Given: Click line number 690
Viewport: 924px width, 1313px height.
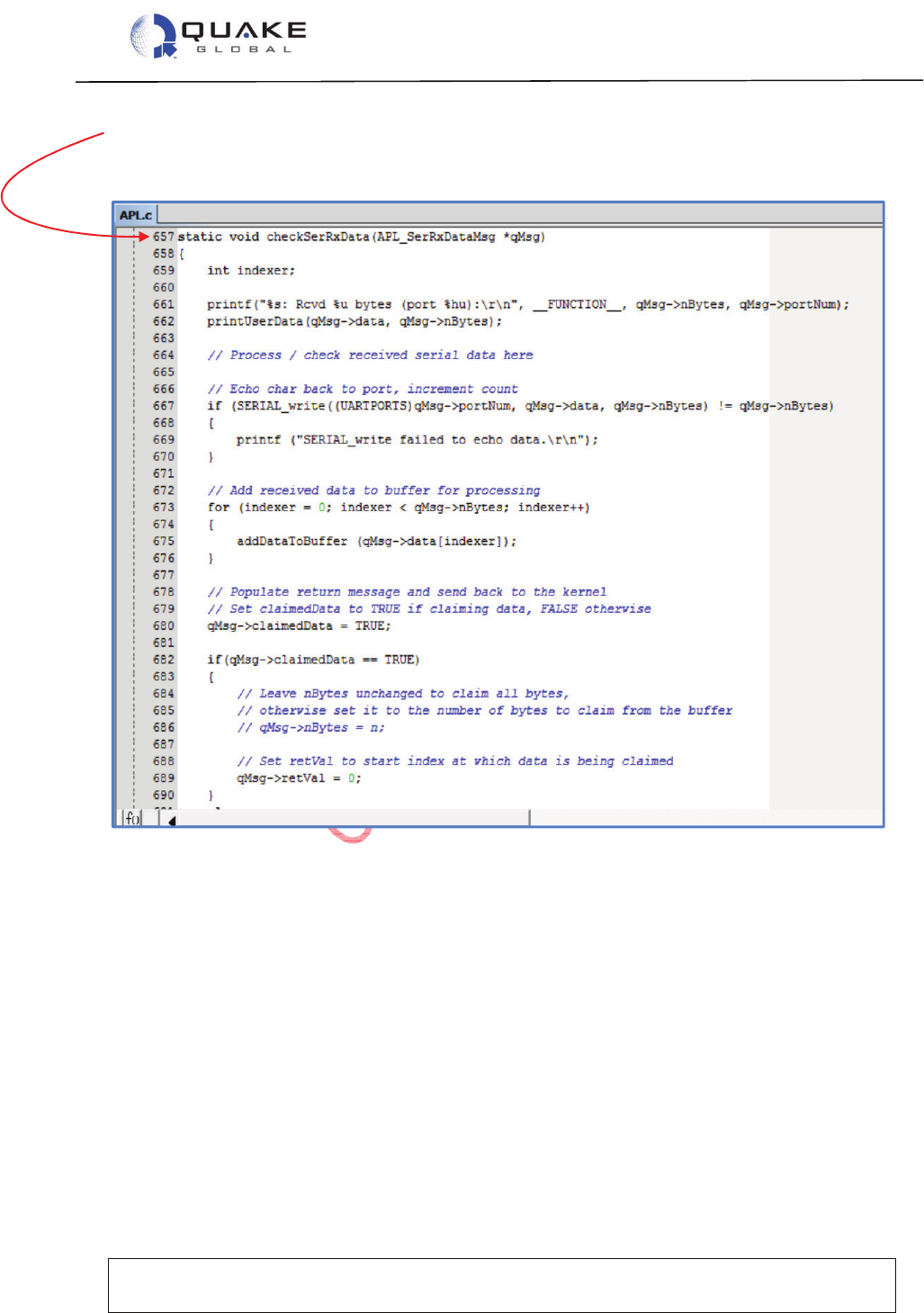Looking at the screenshot, I should click(x=163, y=796).
